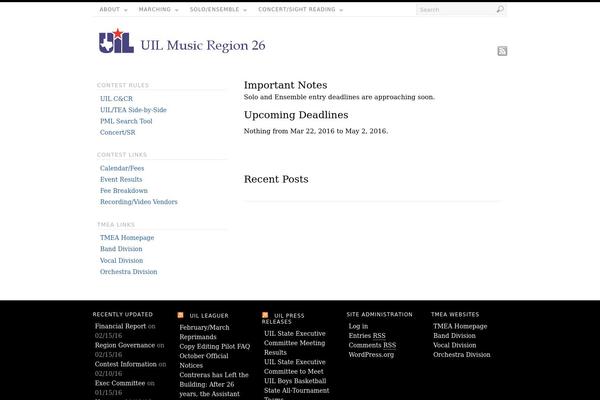This screenshot has height=400, width=600.
Task: Open footer Vocal Division link
Action: pyautogui.click(x=455, y=345)
